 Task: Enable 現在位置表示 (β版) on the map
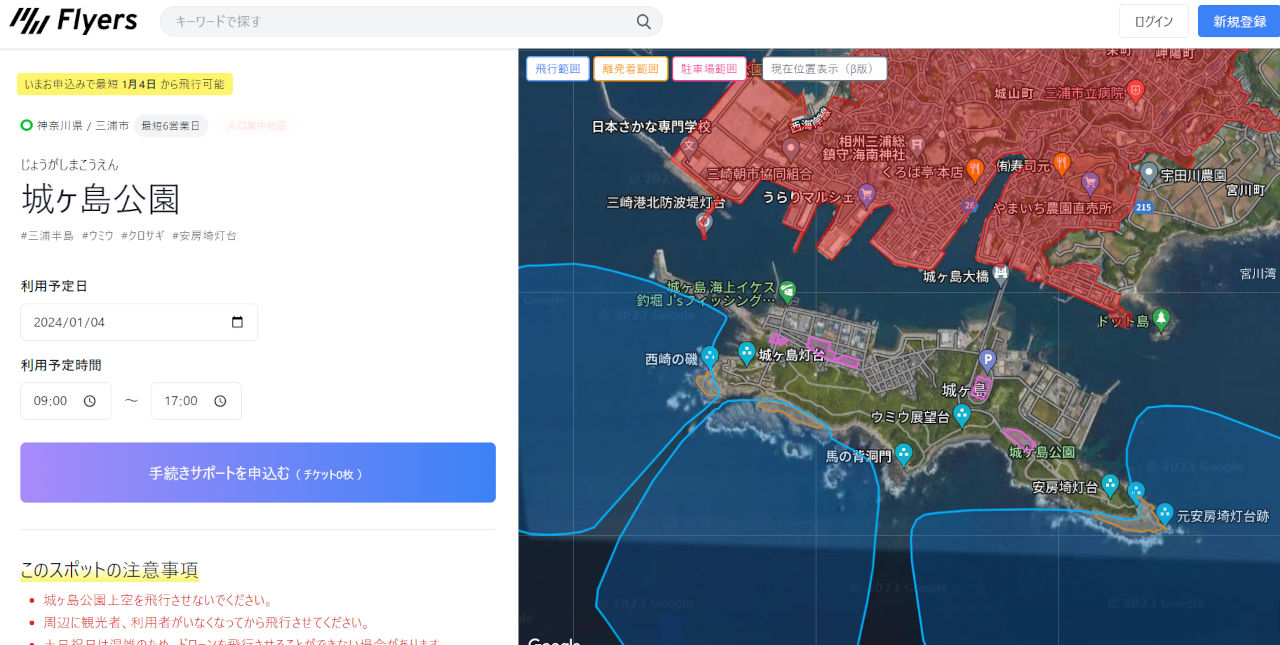click(x=824, y=69)
